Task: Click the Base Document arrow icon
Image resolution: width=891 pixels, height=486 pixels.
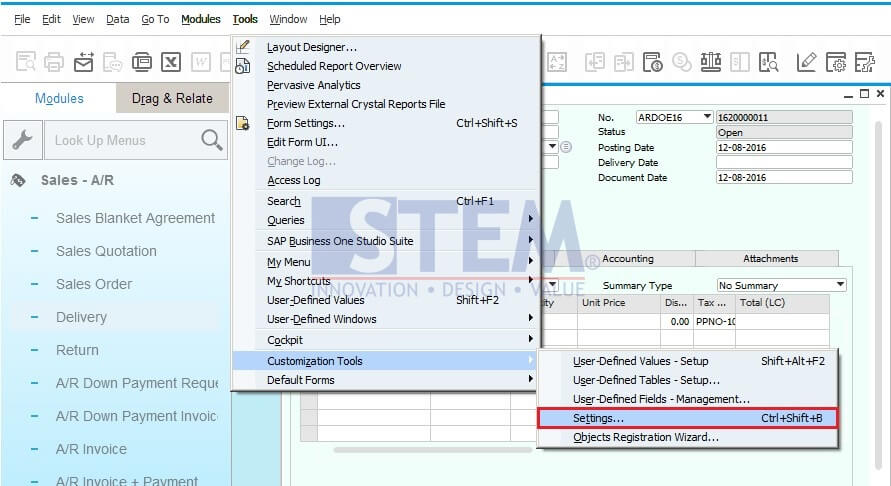Action: click(594, 61)
